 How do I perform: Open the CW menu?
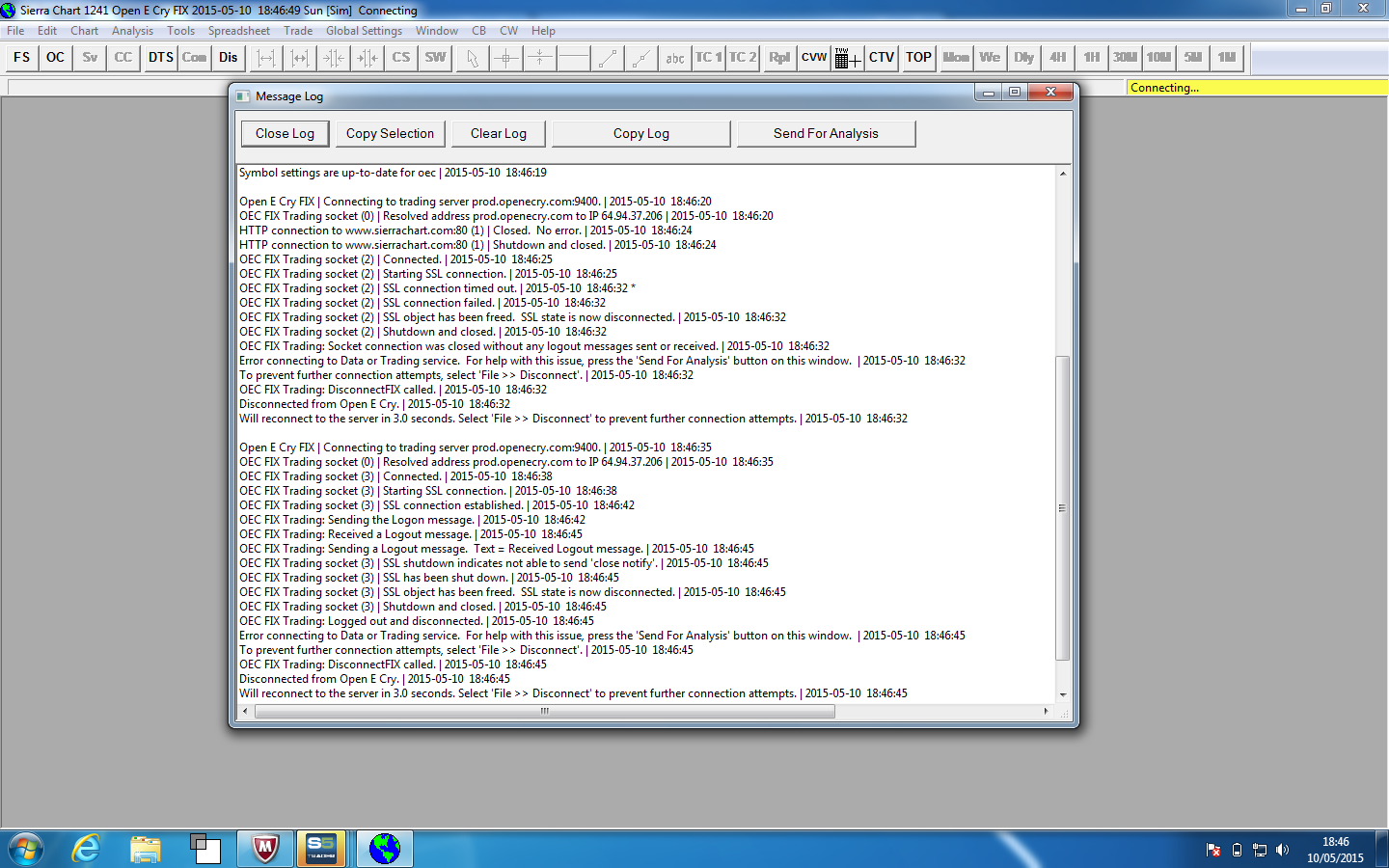tap(508, 31)
